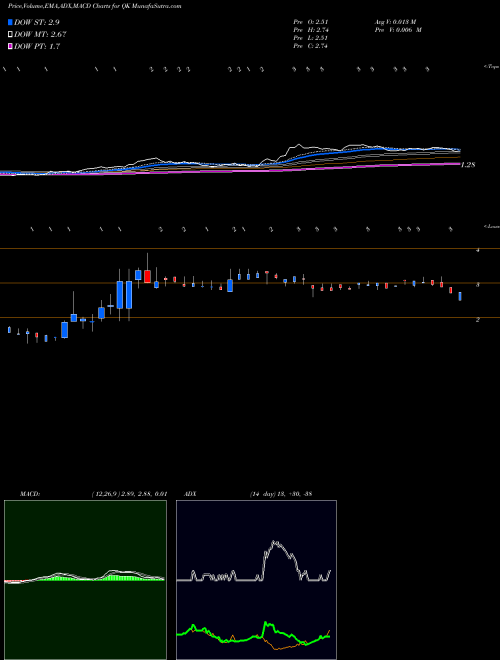Click the 'ADX' panel heading
This screenshot has width=500, height=660.
[x=190, y=494]
